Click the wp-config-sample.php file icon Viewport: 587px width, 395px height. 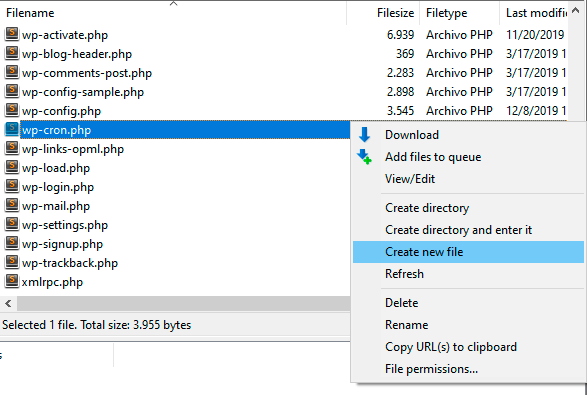pyautogui.click(x=12, y=92)
